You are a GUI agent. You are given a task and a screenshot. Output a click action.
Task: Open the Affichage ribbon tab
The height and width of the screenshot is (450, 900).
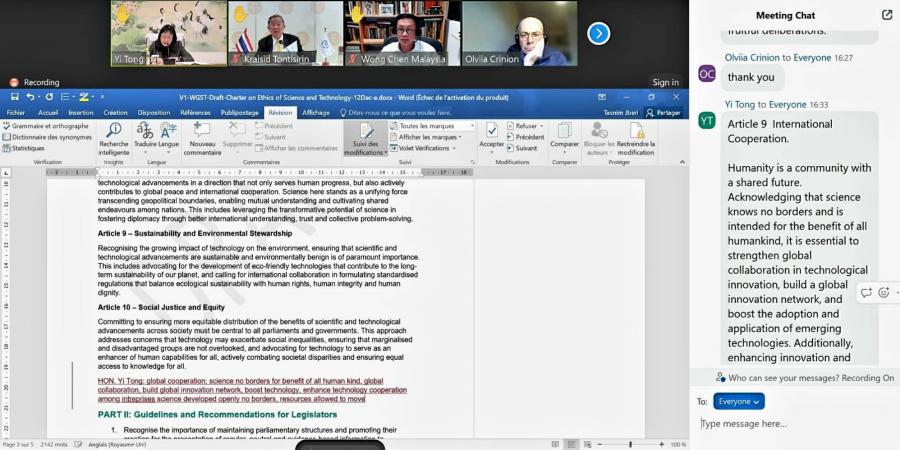[x=316, y=113]
